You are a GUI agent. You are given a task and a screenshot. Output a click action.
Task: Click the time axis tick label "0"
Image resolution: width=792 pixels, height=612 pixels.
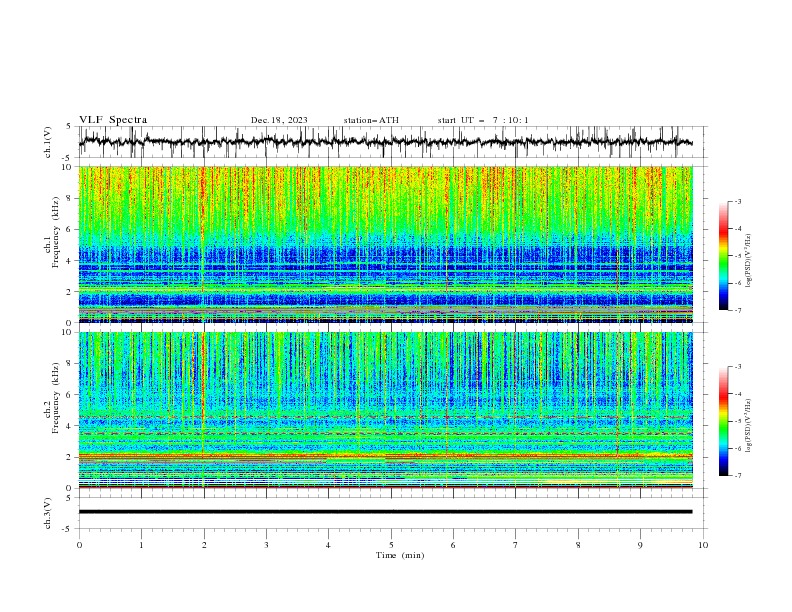point(79,545)
